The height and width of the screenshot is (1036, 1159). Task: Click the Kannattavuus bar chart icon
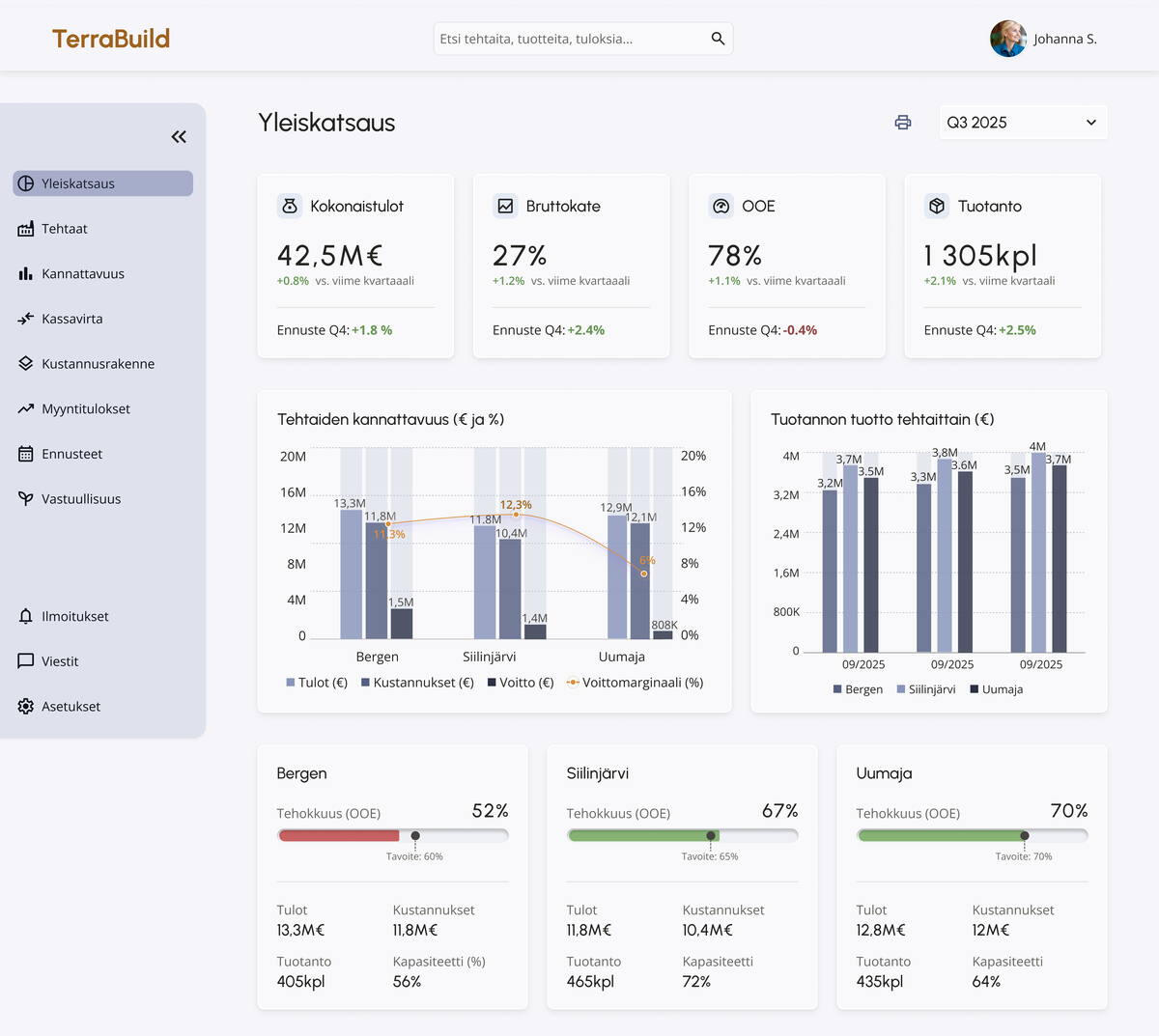pos(26,273)
